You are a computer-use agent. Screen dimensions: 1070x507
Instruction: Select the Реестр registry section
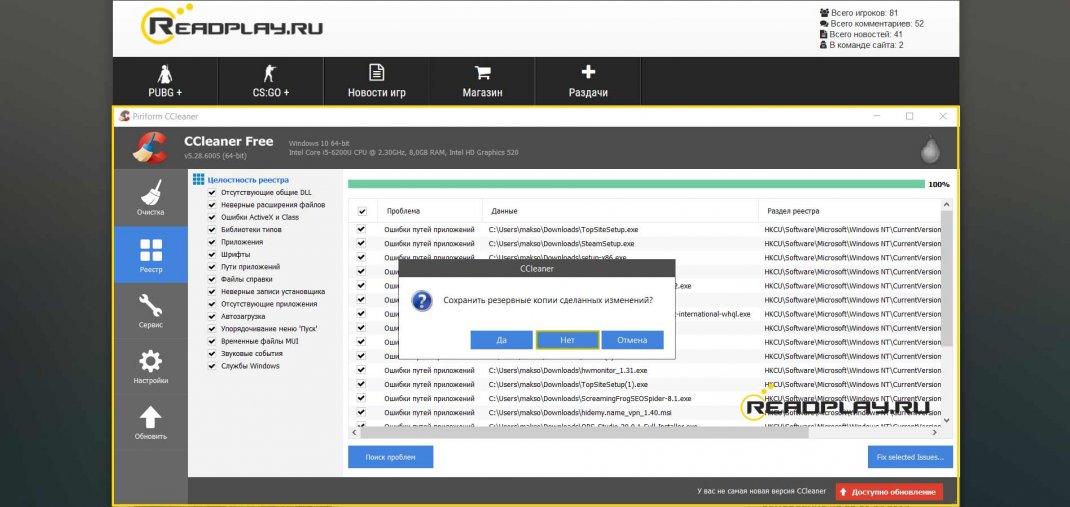coord(150,255)
